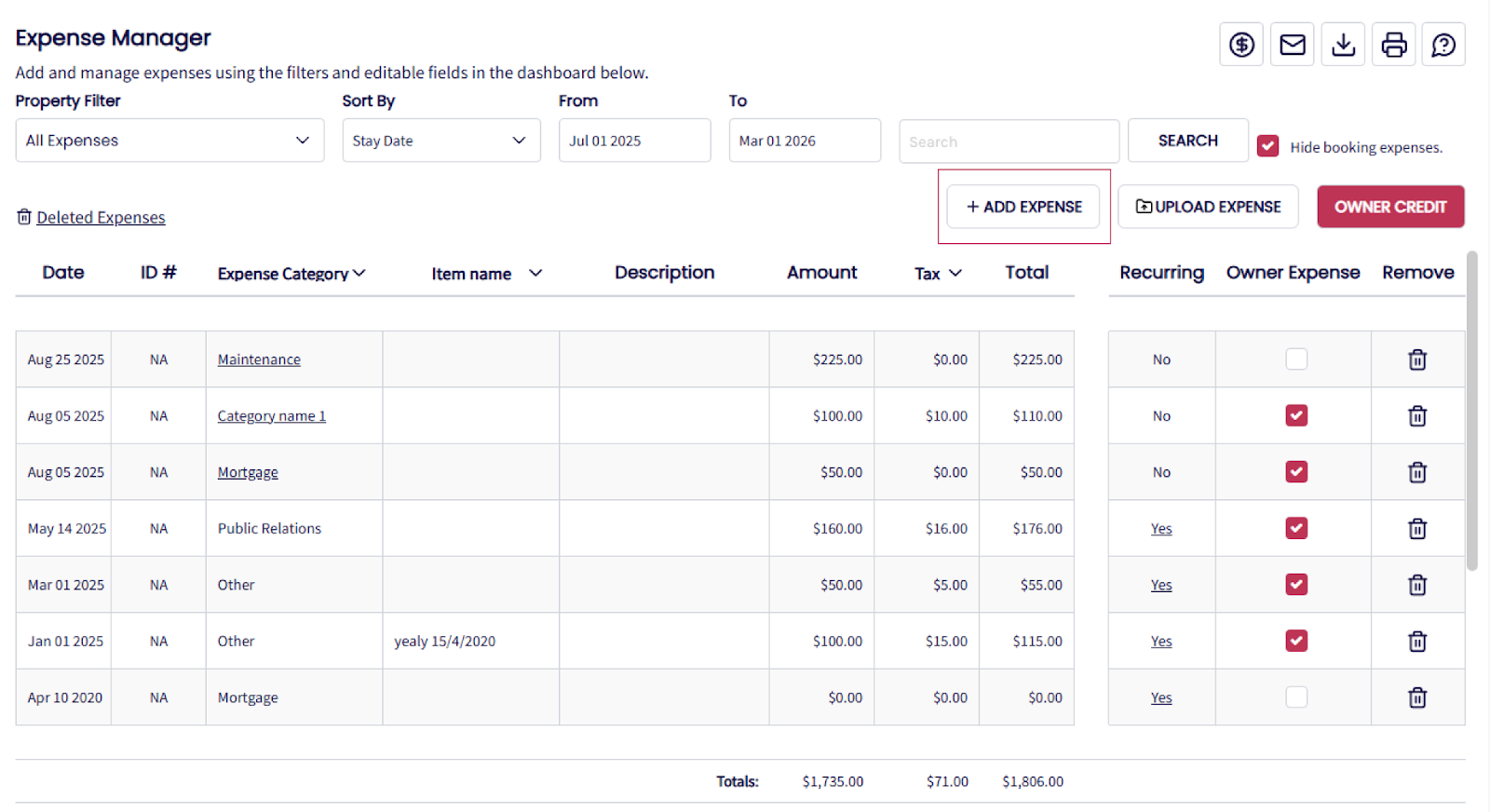Click the Owner Credit button
Screen dimensions: 1490x812
[1390, 207]
